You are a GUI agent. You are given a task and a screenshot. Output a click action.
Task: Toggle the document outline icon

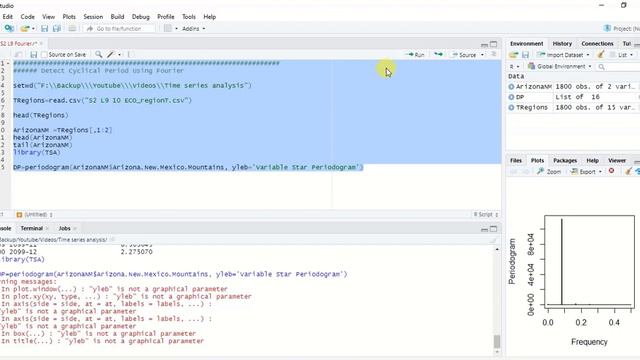click(x=493, y=54)
